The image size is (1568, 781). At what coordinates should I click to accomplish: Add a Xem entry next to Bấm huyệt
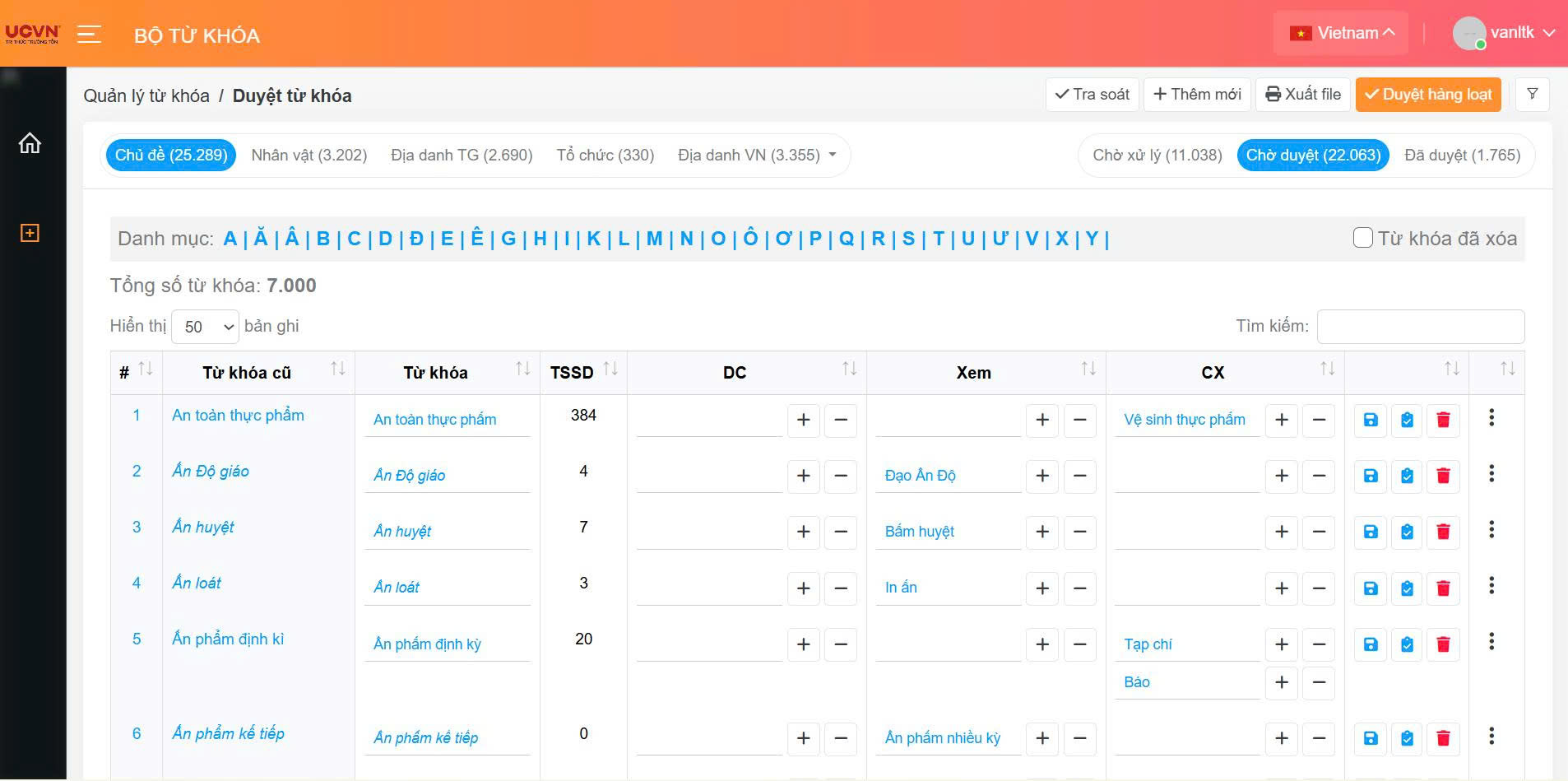pyautogui.click(x=1042, y=532)
